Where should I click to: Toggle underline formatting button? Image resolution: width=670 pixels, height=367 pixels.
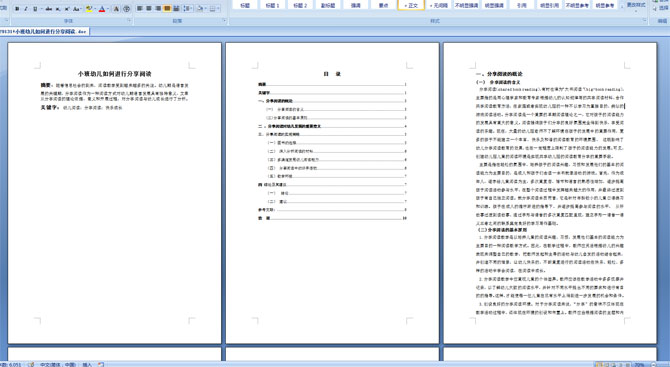[35, 9]
